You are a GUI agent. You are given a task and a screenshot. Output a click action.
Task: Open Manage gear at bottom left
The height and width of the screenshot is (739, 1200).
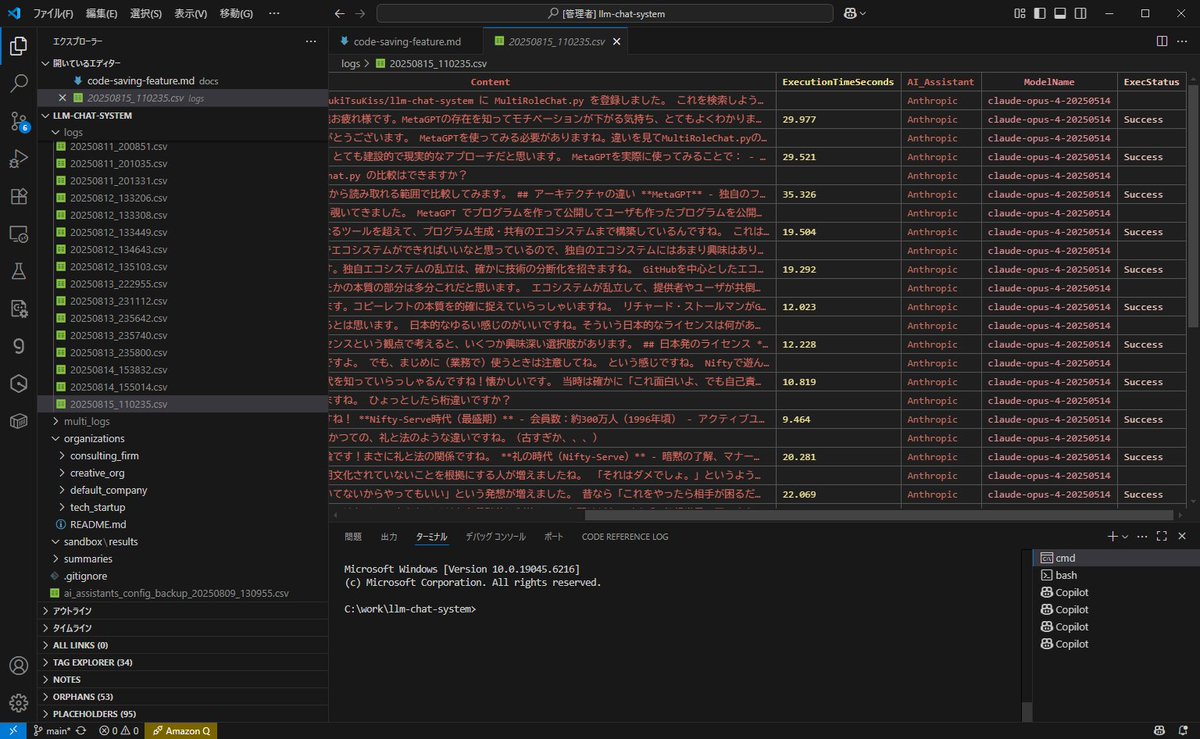click(x=18, y=702)
